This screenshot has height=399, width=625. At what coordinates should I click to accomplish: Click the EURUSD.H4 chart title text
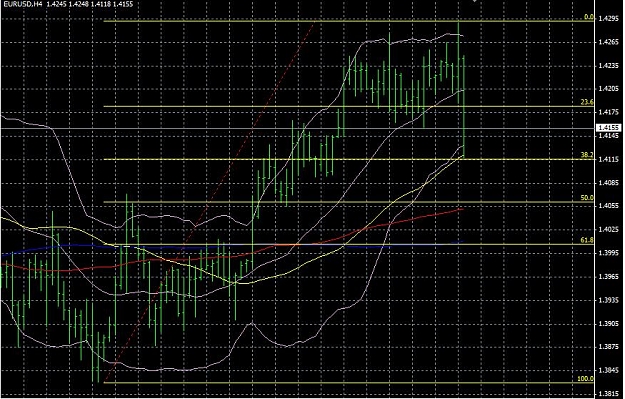(22, 4)
